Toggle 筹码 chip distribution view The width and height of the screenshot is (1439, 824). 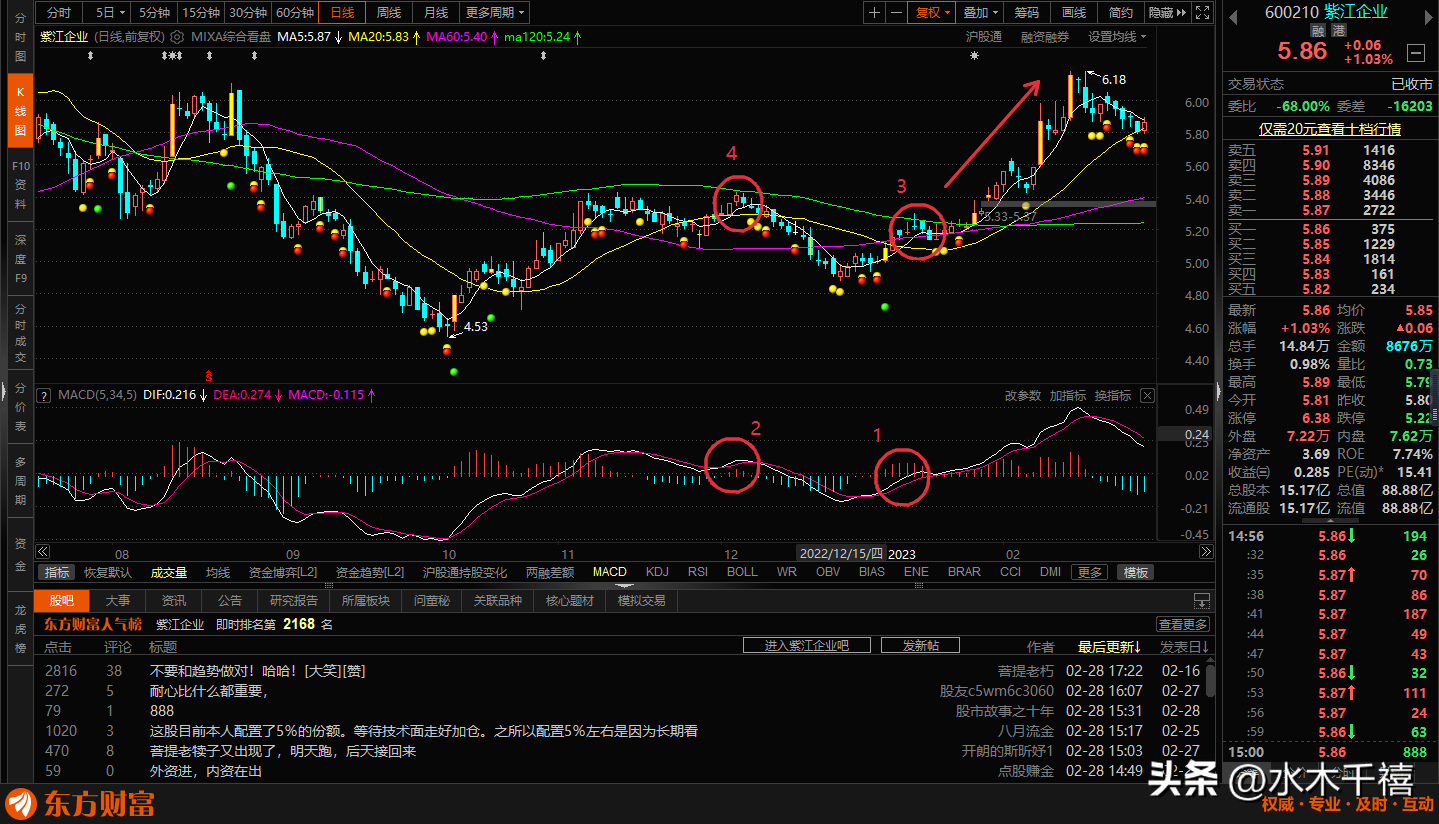click(x=1027, y=13)
